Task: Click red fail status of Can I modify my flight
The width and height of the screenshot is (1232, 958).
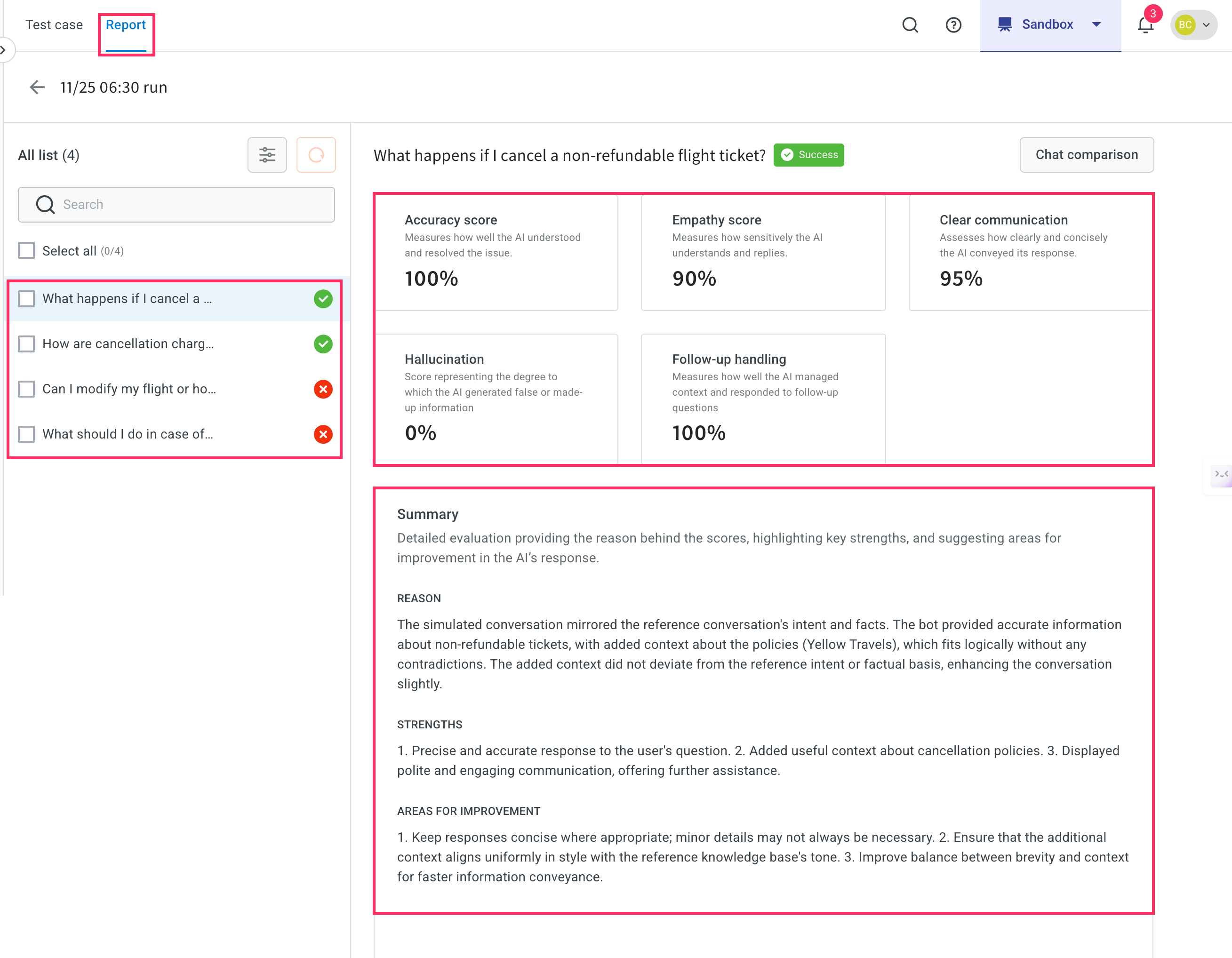Action: 323,389
